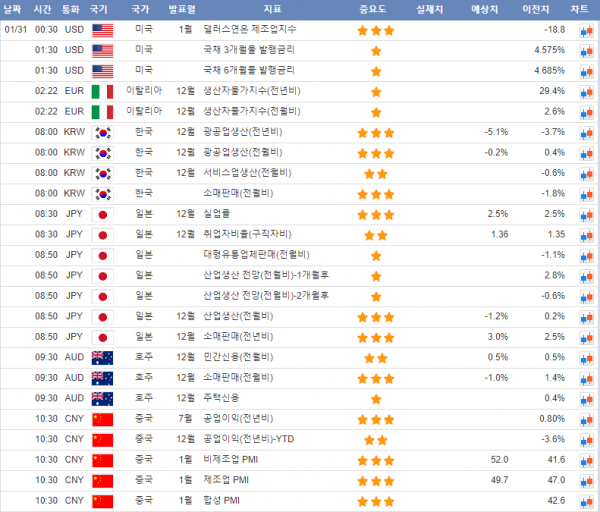The height and width of the screenshot is (512, 600).
Task: Click China flag in 제조업 PMI row
Action: (102, 480)
